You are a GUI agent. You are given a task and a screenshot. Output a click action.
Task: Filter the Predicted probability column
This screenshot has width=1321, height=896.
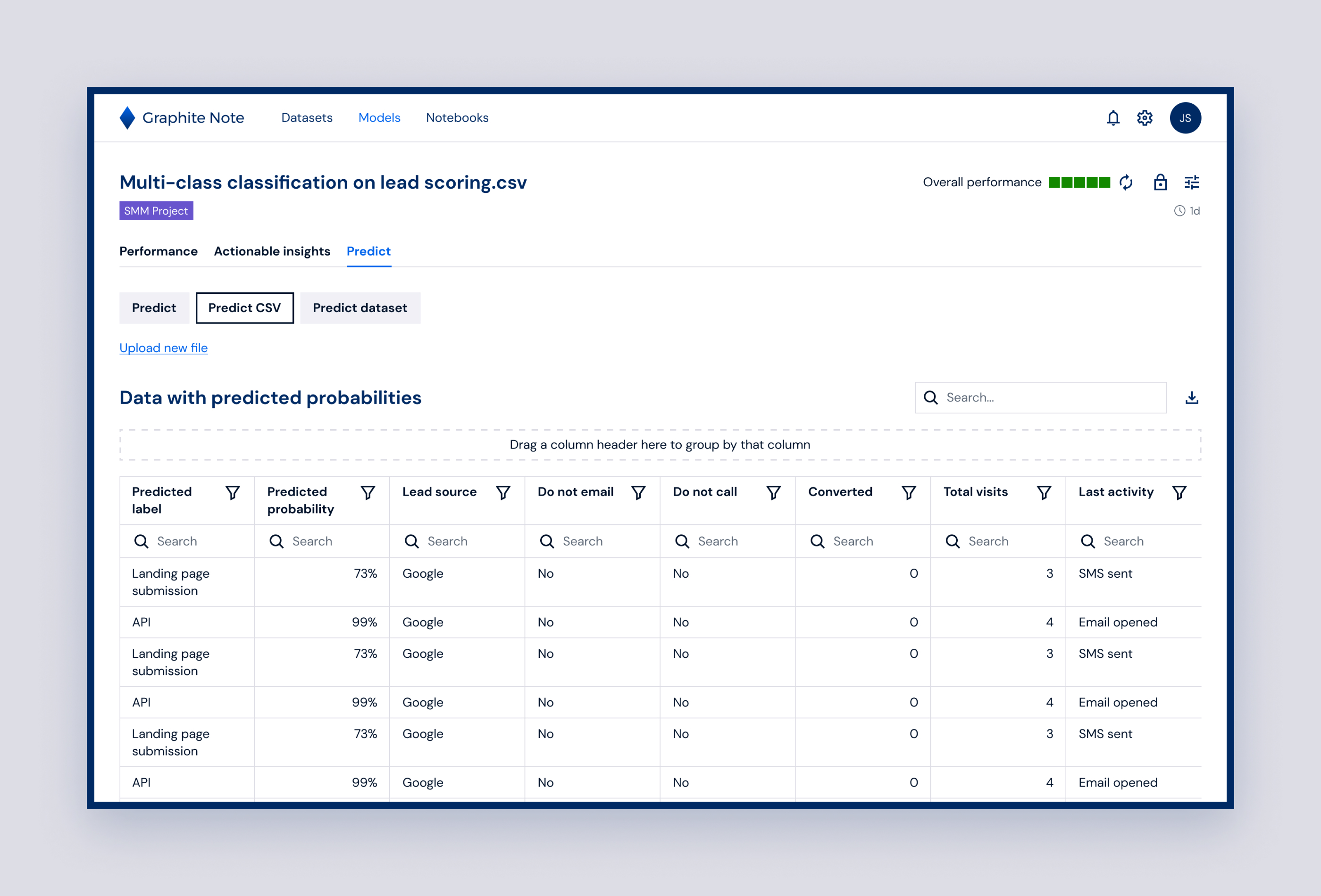[x=368, y=493]
